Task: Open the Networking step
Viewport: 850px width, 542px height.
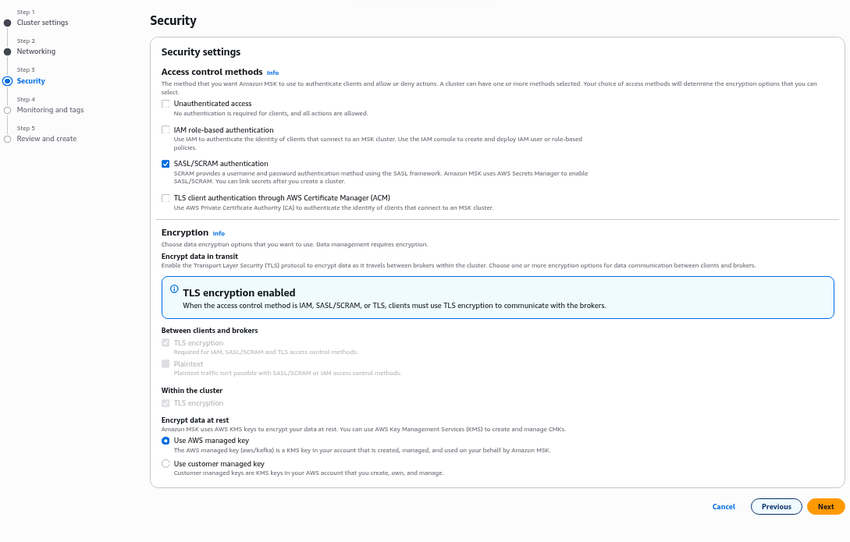Action: coord(36,51)
